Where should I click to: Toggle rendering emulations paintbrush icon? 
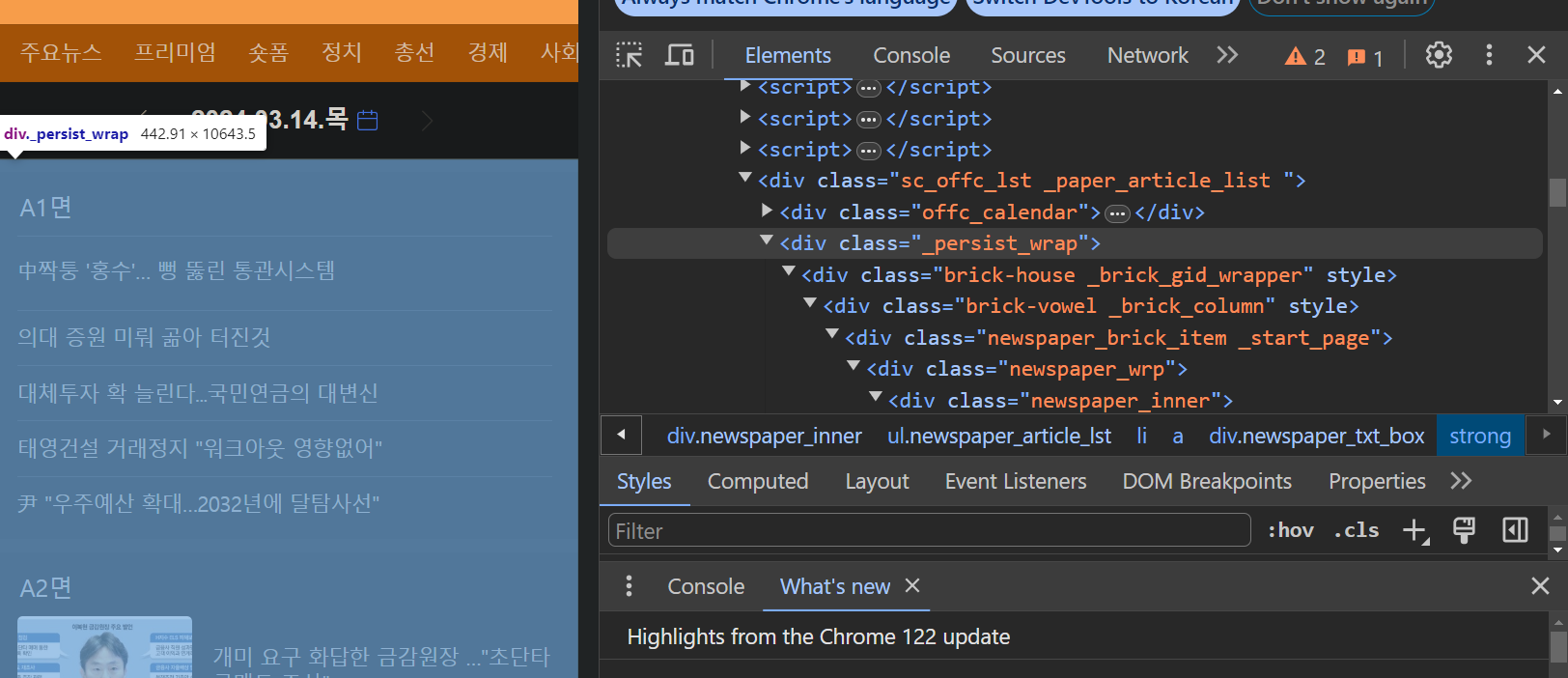tap(1464, 530)
